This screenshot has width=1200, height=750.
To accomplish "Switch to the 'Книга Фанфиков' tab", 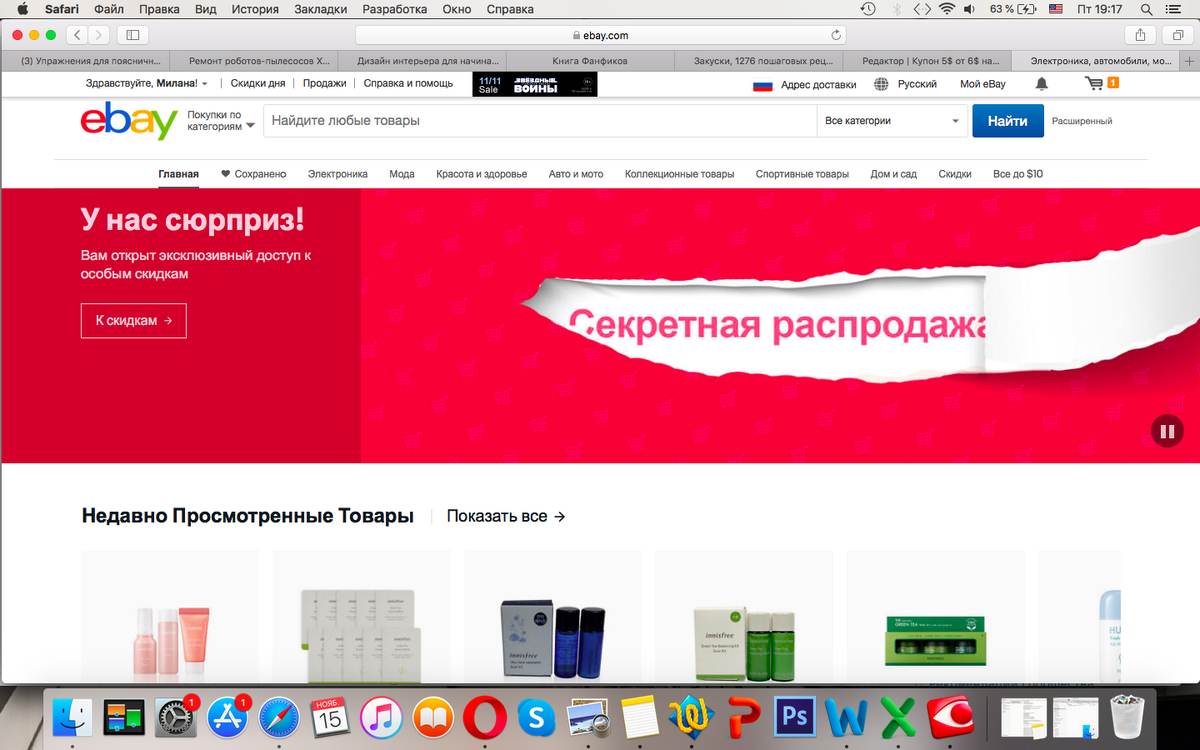I will point(590,61).
